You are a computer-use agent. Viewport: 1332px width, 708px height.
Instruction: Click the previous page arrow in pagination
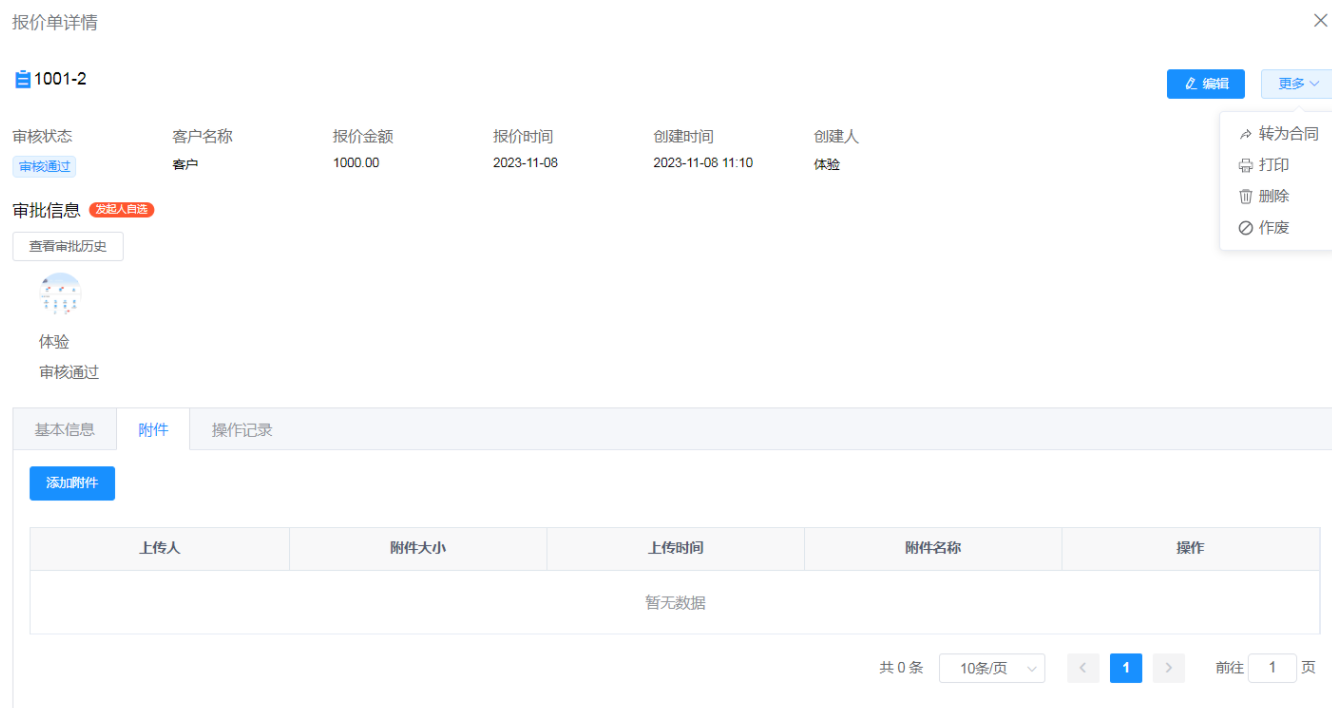(1083, 668)
